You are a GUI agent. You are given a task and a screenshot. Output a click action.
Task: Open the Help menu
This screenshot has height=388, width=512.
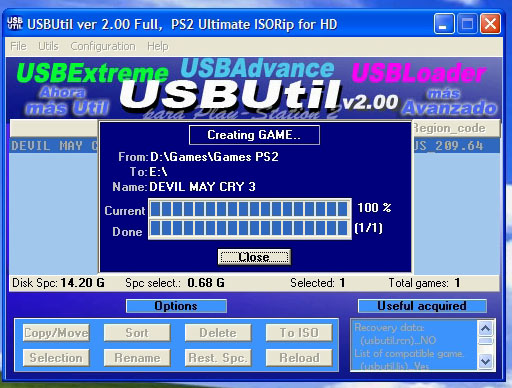tap(158, 46)
